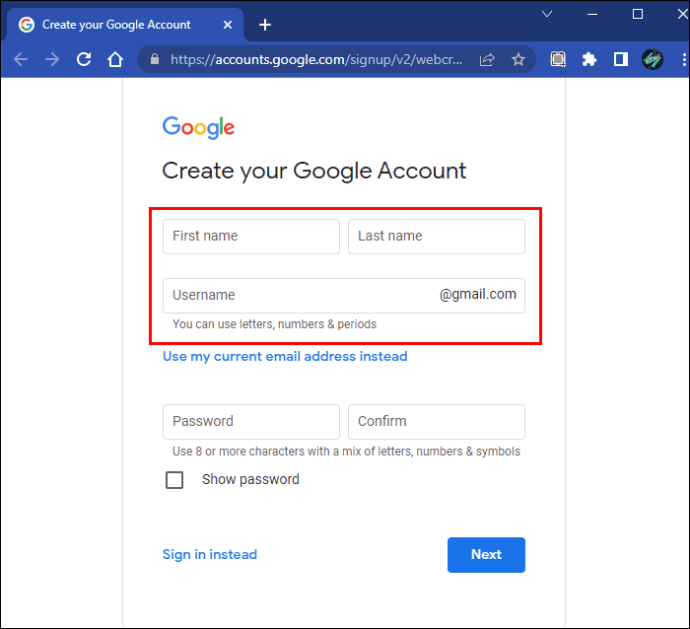Screen dimensions: 690x629
Task: Toggle the browser side panel icon
Action: 620,60
